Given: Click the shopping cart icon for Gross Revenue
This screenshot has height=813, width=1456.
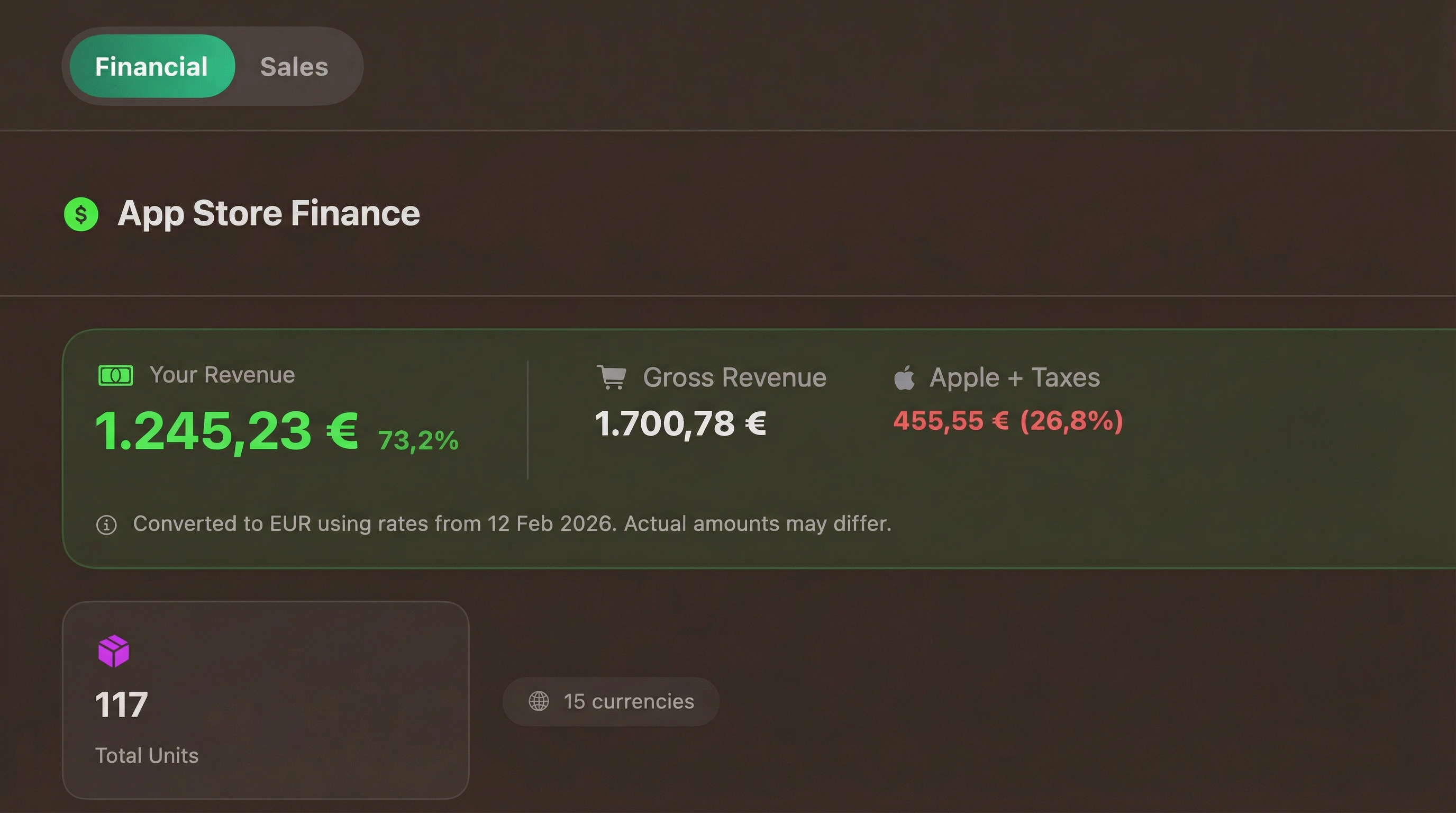Looking at the screenshot, I should click(612, 377).
